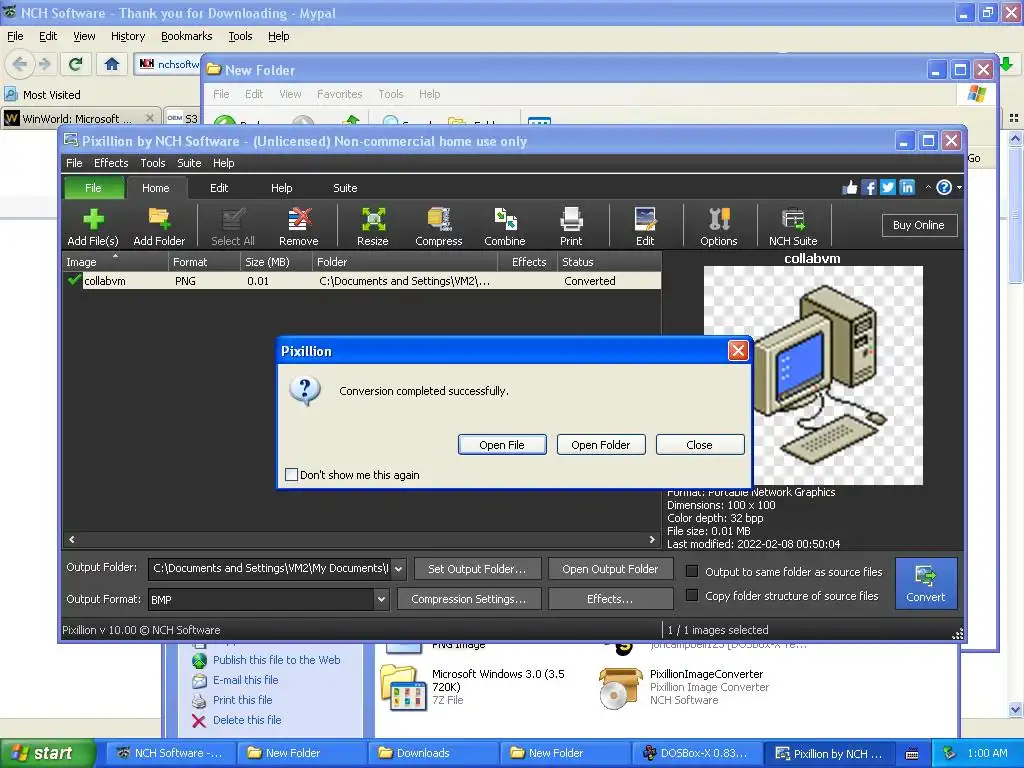Click the Convert button icon

[x=925, y=583]
